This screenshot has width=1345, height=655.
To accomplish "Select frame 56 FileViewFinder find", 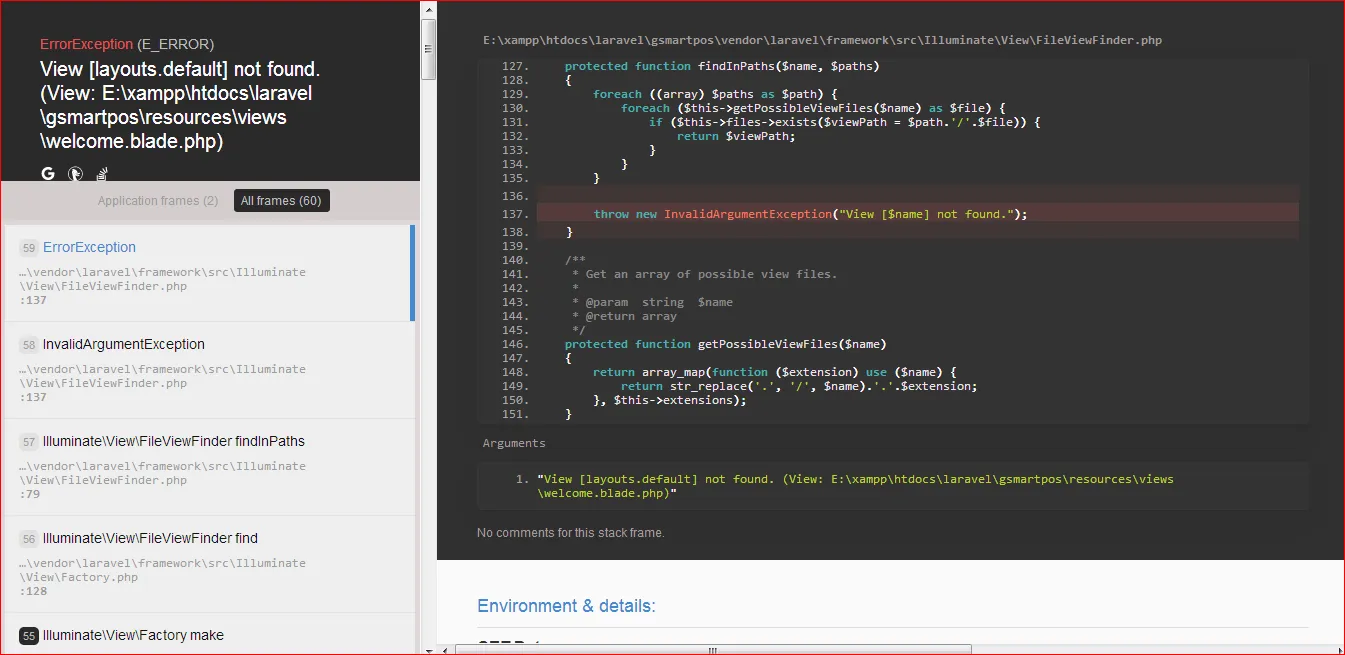I will tap(209, 564).
